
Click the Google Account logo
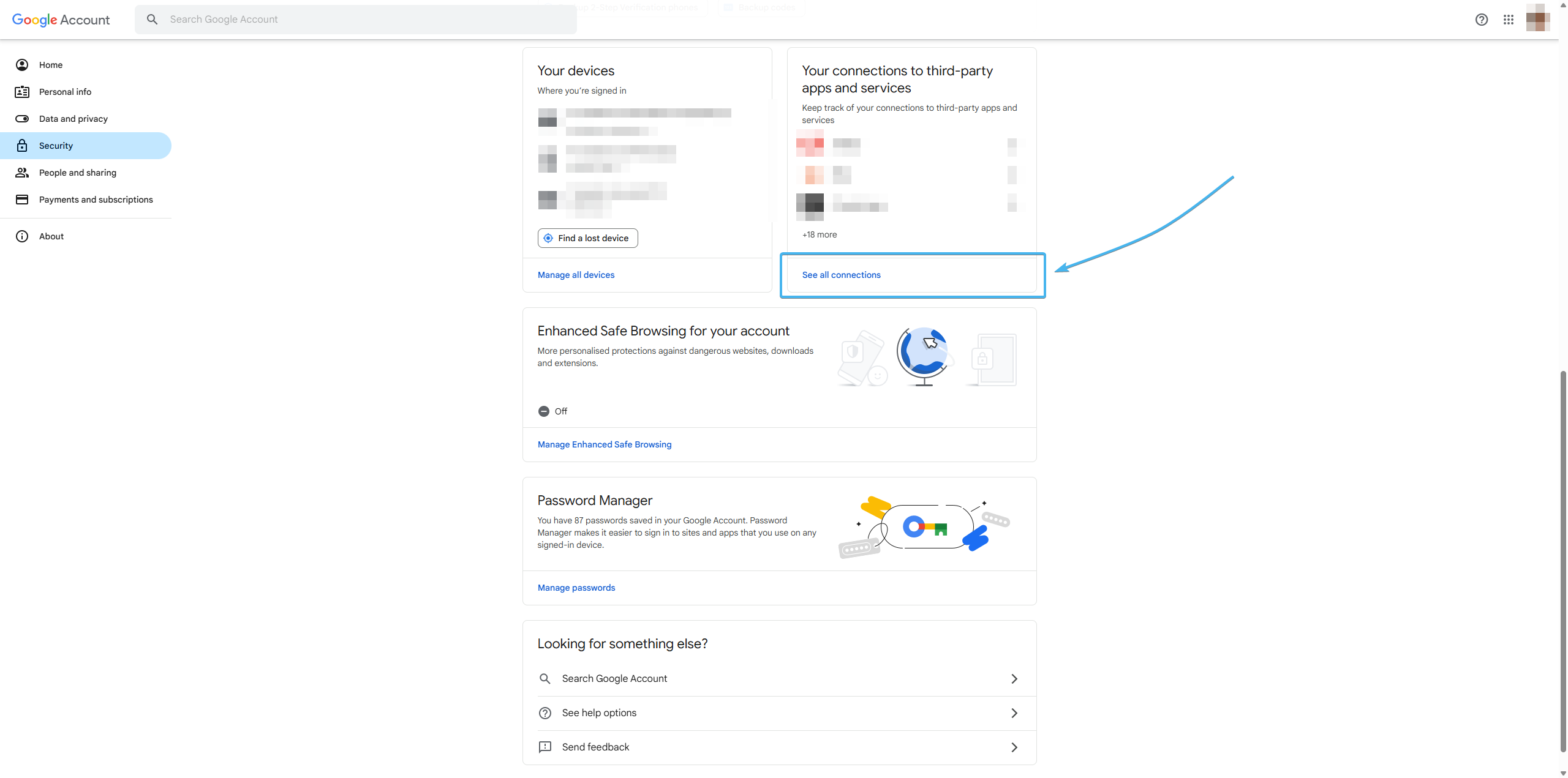61,20
